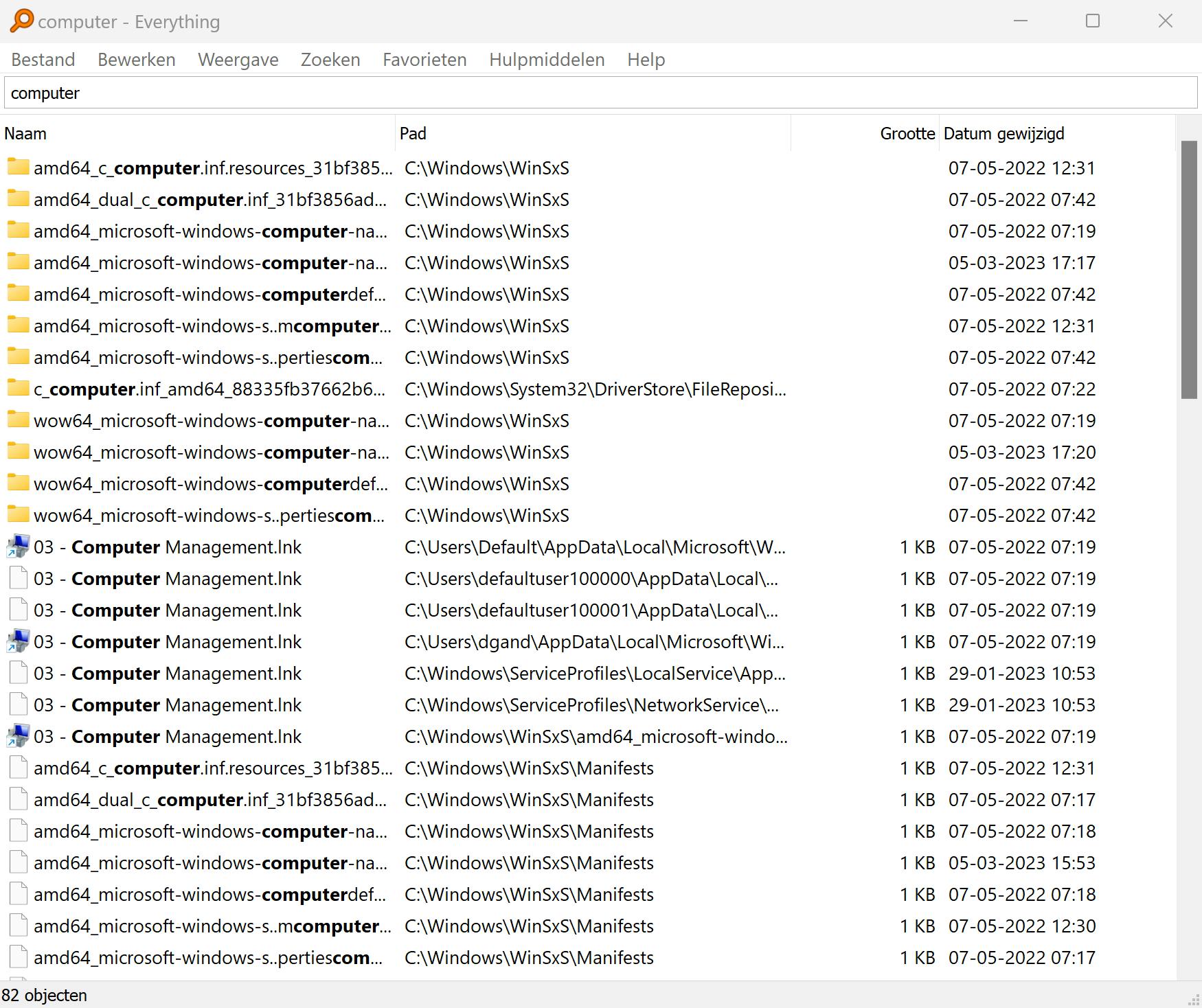Click folder icon of amd64_c_computer.inf.resources row in WinSxS
This screenshot has width=1202, height=1008.
tap(18, 168)
